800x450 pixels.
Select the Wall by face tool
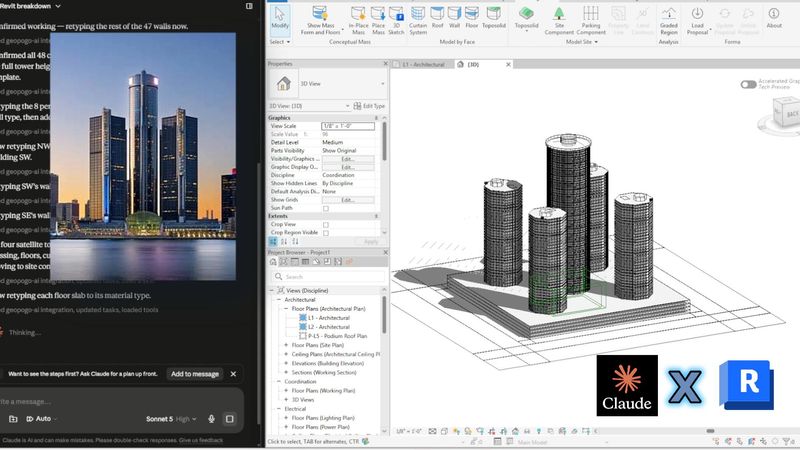click(x=454, y=17)
